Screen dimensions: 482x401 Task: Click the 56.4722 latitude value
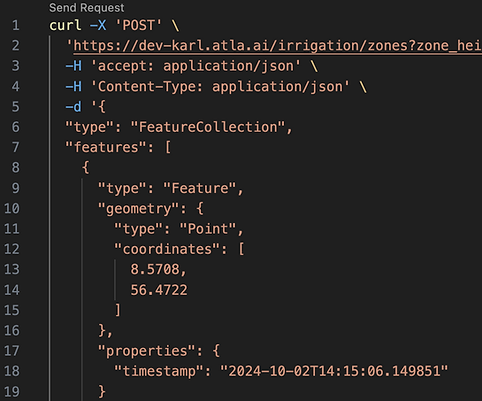[159, 290]
